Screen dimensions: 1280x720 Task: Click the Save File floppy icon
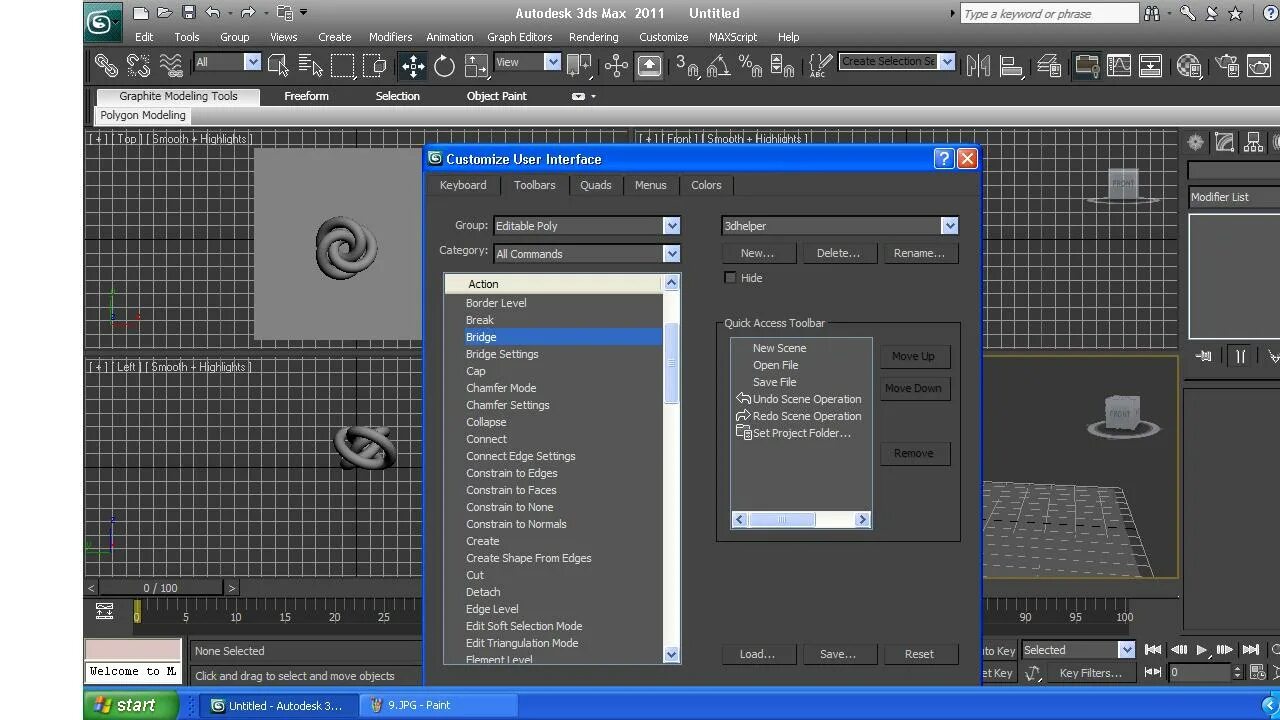tap(188, 13)
